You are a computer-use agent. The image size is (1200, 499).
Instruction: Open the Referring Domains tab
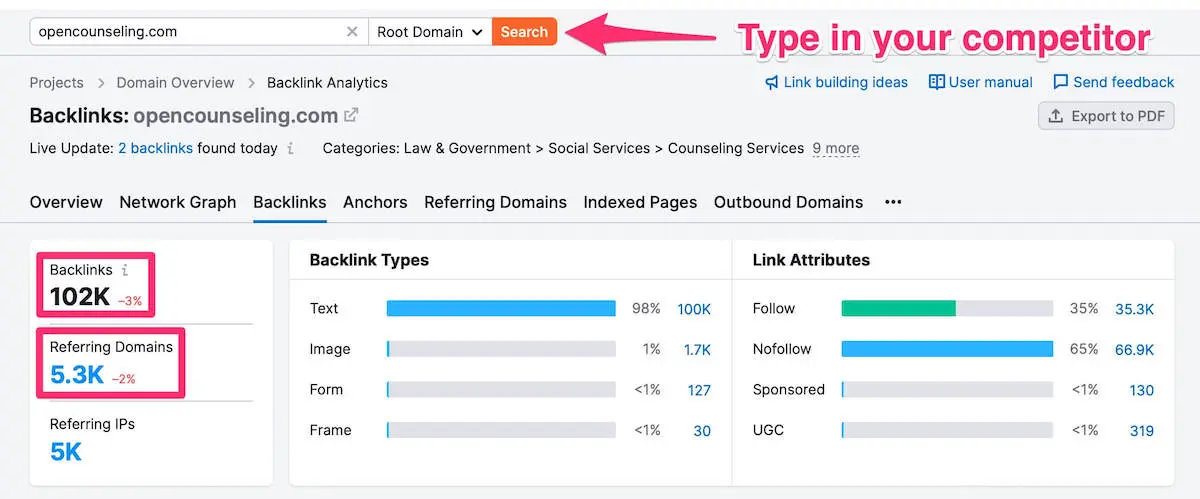(x=495, y=202)
